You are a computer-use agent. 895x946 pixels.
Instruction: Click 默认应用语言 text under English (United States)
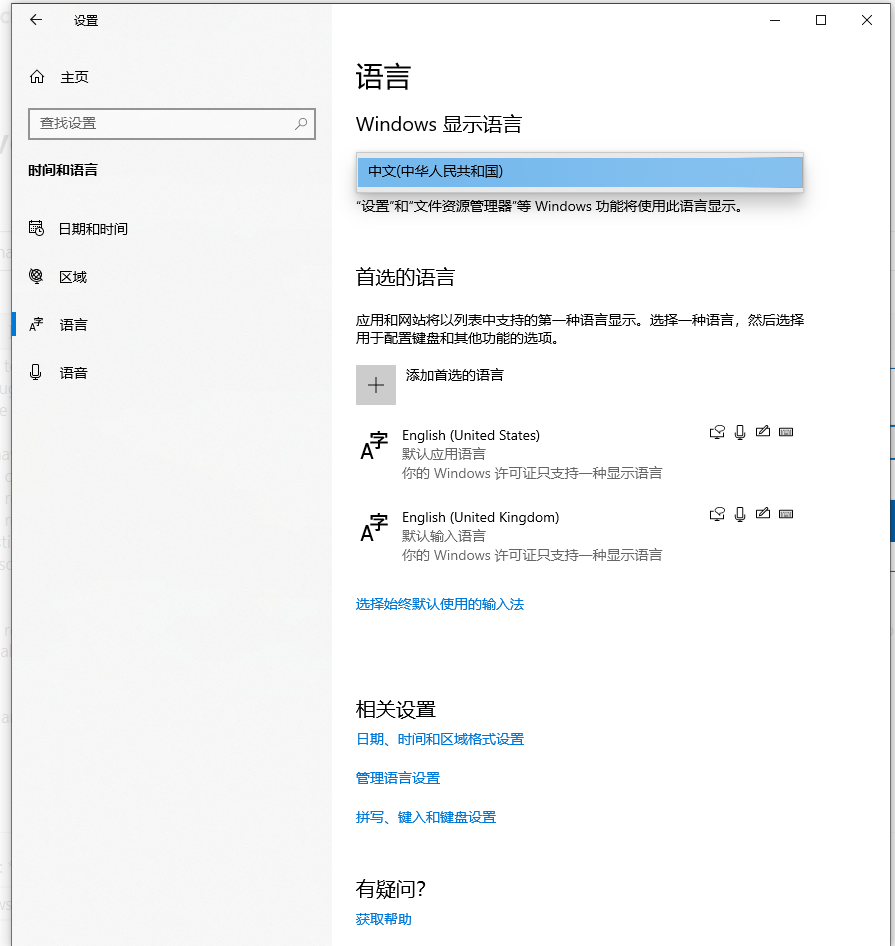[x=444, y=454]
